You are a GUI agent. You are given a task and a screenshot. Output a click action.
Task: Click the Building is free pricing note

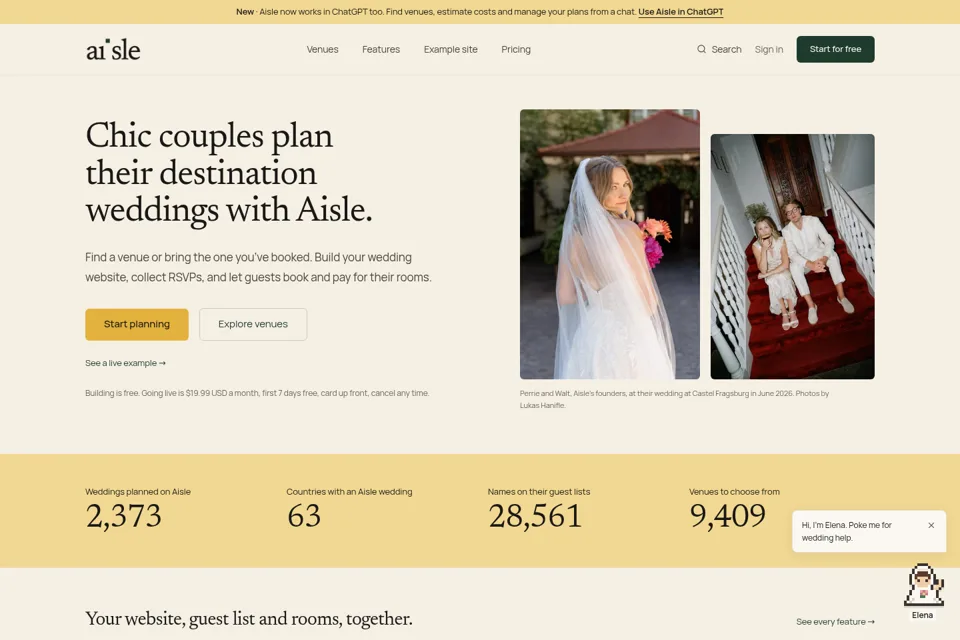(257, 393)
